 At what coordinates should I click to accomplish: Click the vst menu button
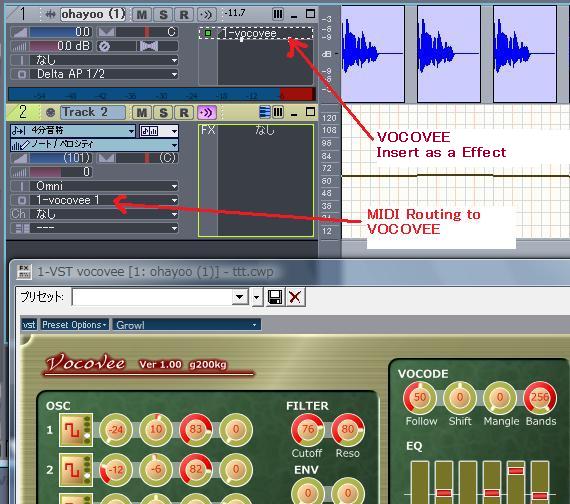click(29, 325)
